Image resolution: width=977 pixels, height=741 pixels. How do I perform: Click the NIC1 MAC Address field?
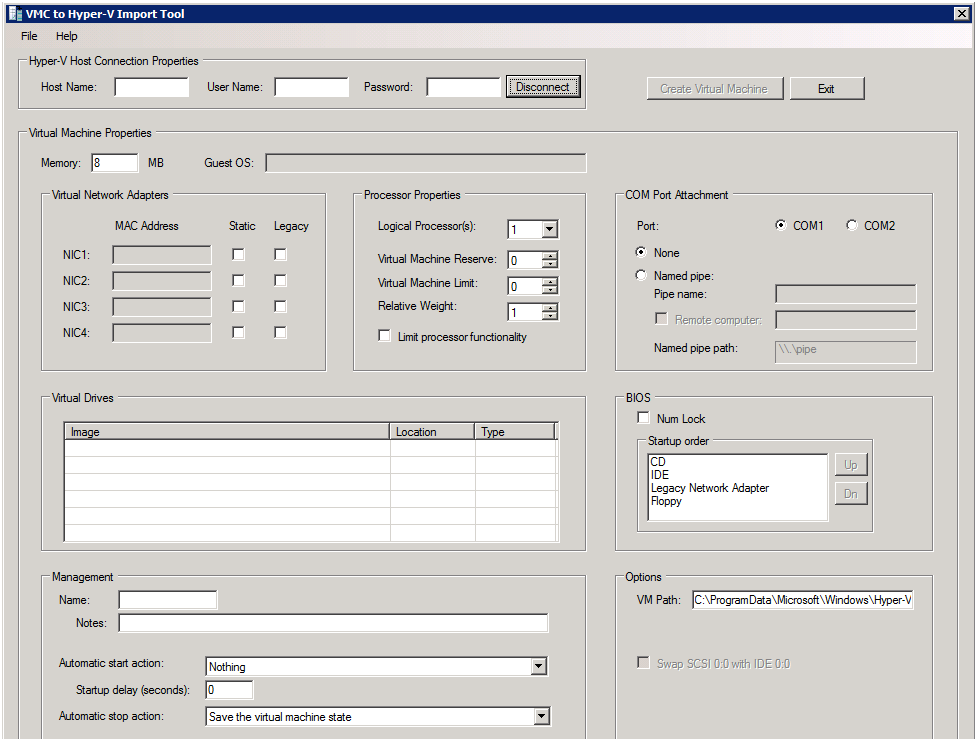point(162,255)
